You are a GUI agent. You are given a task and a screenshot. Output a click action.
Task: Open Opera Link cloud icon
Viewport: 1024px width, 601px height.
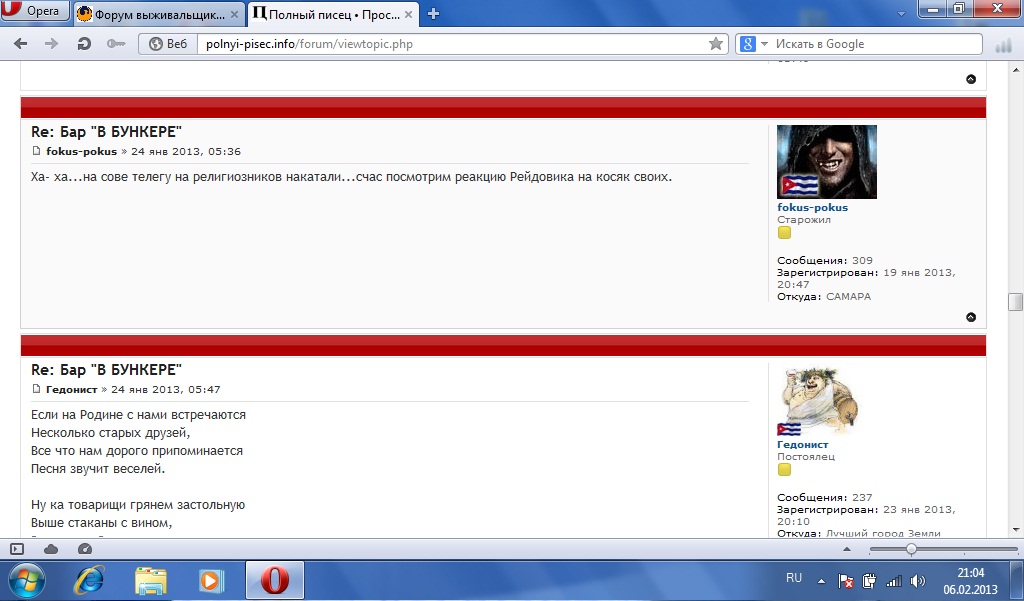pos(50,549)
